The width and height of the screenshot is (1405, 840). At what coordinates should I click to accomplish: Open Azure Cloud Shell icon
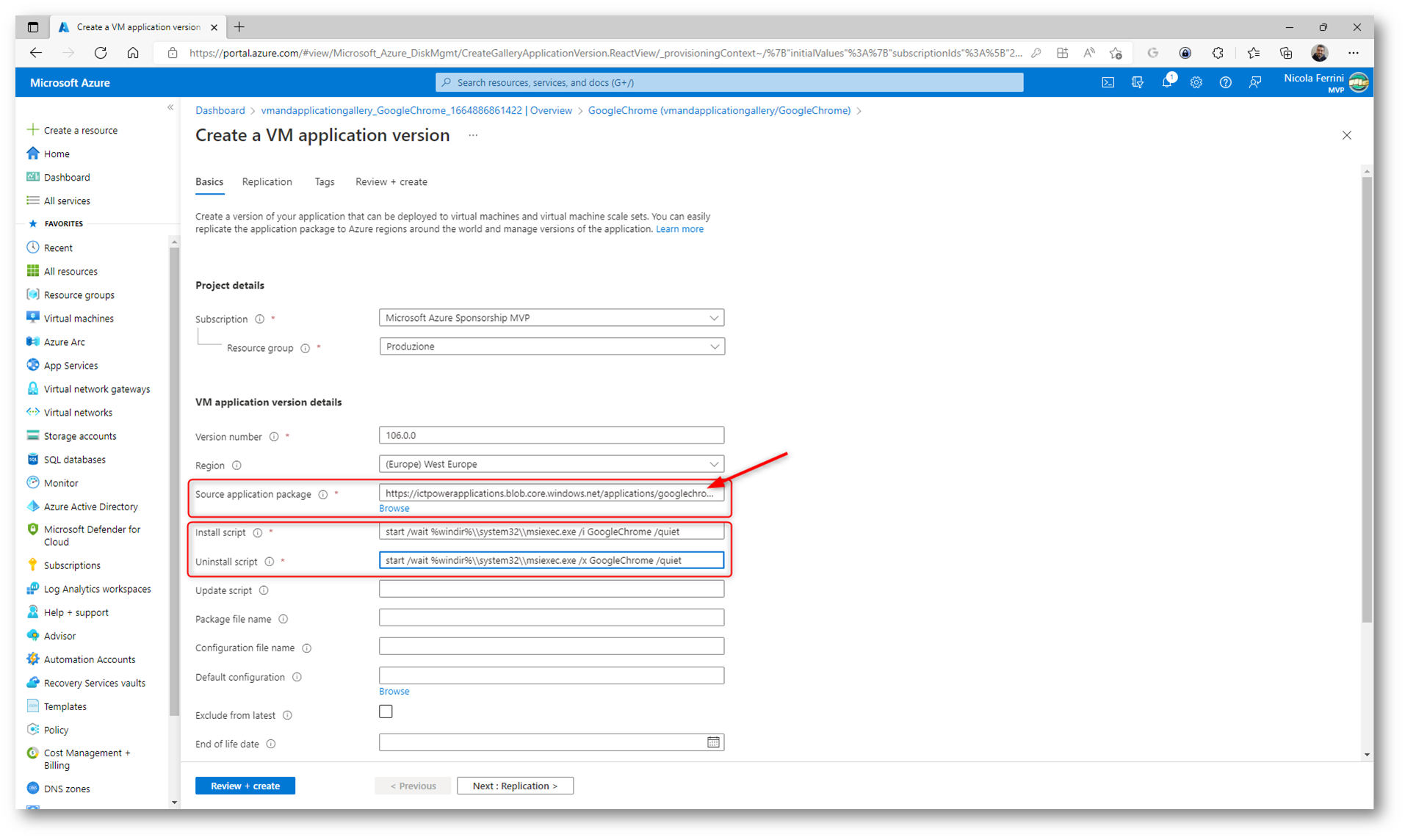(1108, 83)
